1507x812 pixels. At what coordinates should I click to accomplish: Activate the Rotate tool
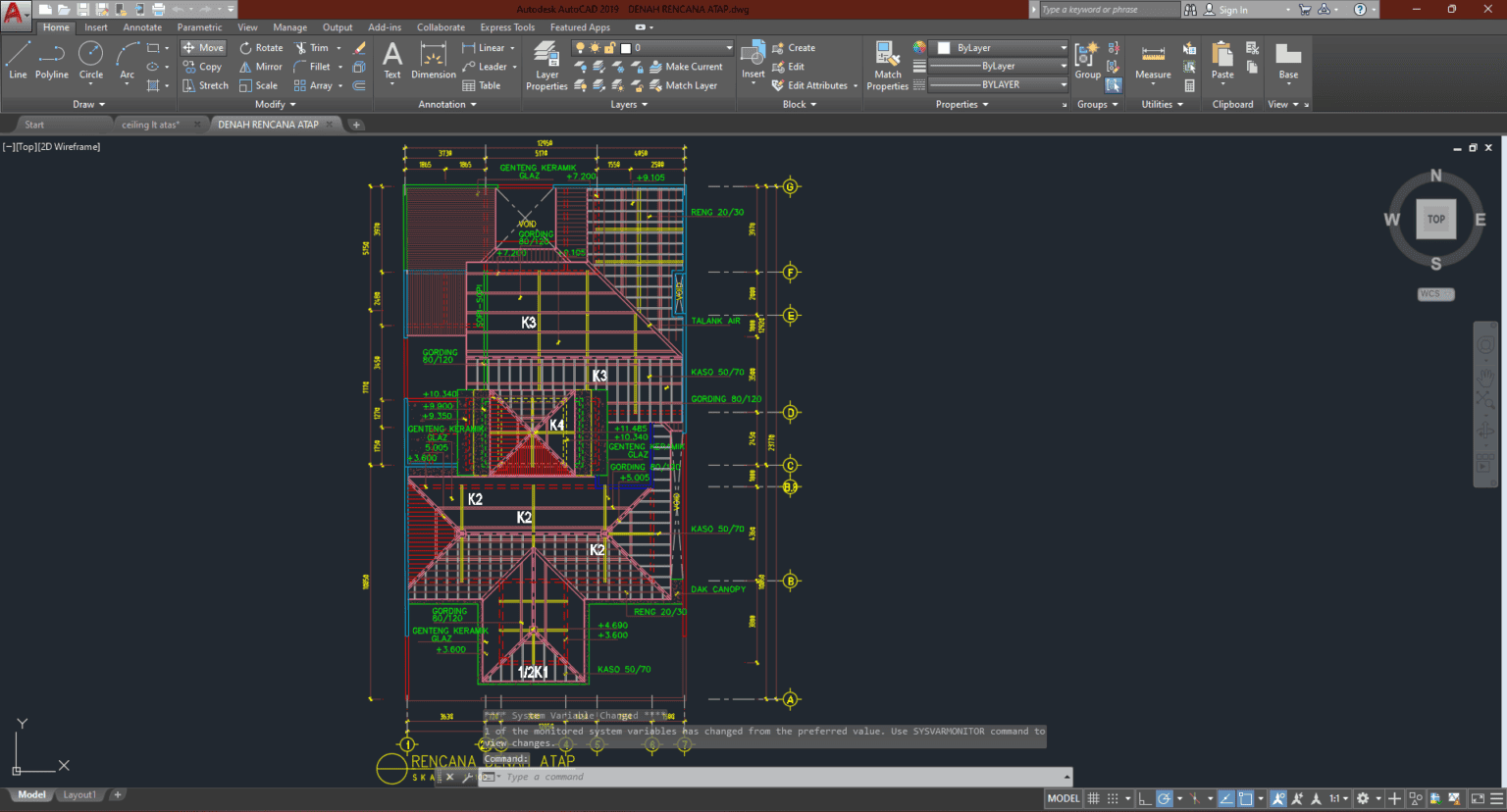click(260, 47)
